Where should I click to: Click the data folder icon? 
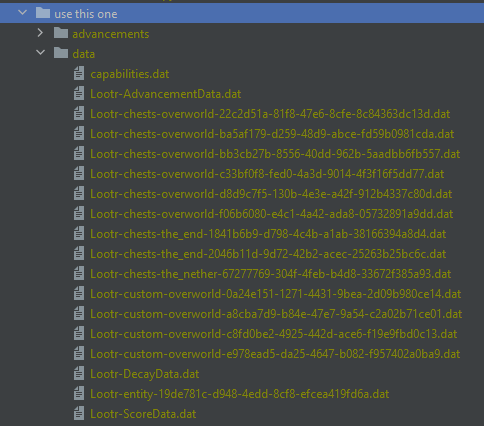pyautogui.click(x=61, y=53)
